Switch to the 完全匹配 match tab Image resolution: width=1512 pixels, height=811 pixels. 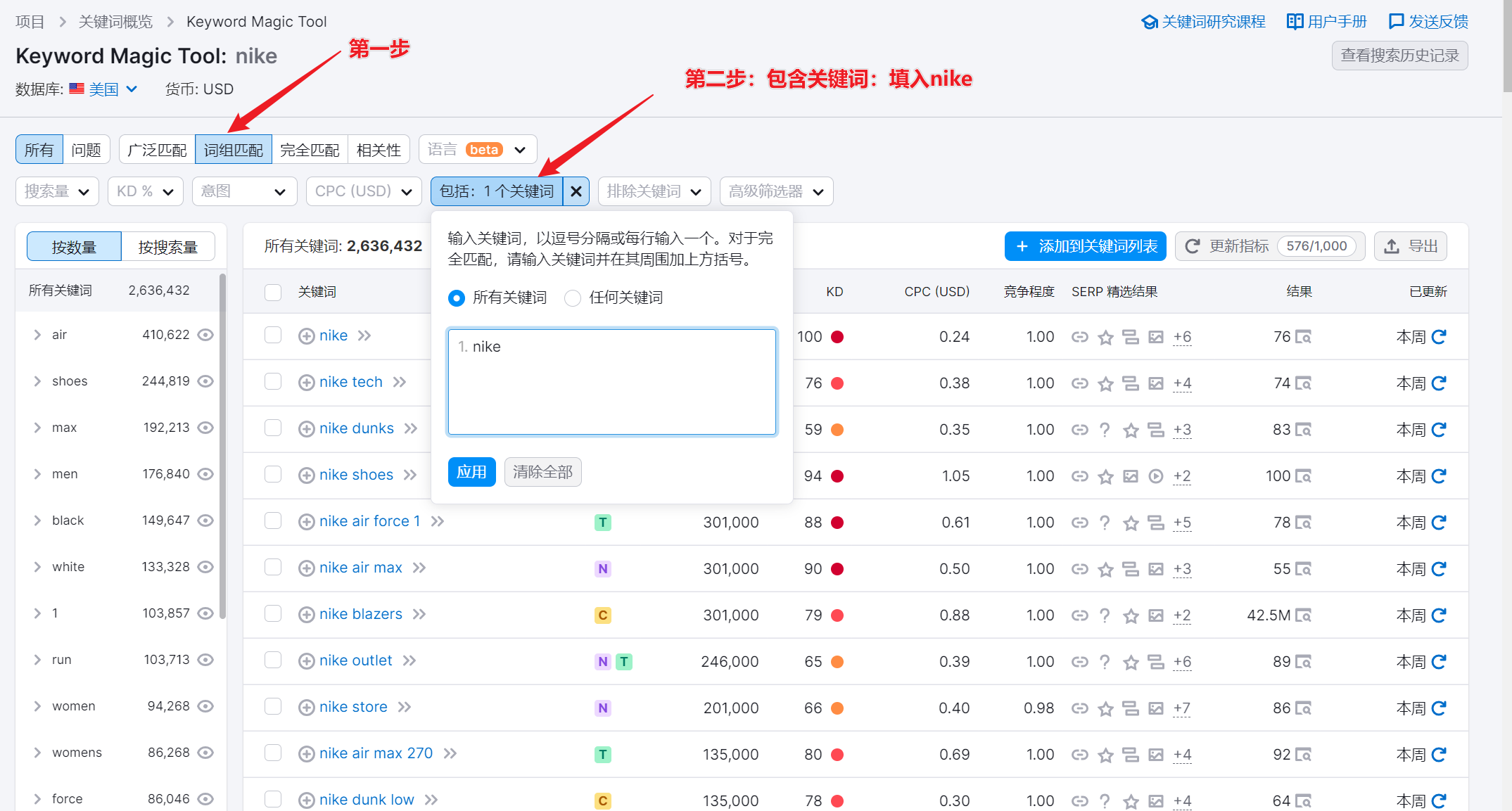pos(310,150)
